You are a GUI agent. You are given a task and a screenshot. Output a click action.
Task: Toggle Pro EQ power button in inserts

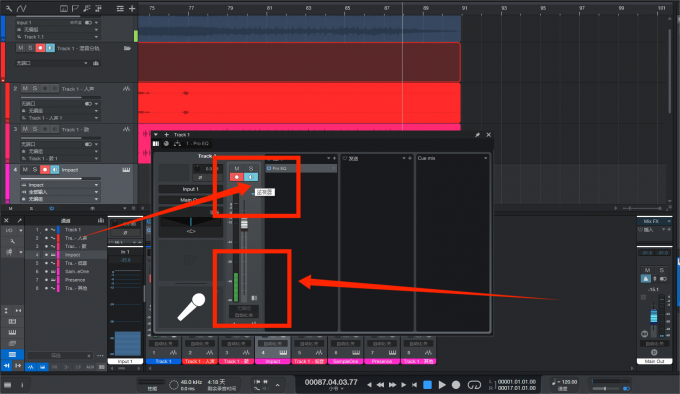[x=269, y=168]
